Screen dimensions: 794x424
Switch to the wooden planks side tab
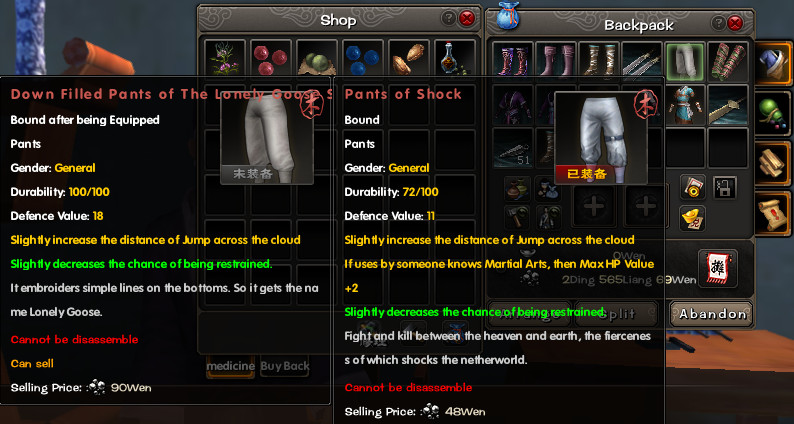773,163
